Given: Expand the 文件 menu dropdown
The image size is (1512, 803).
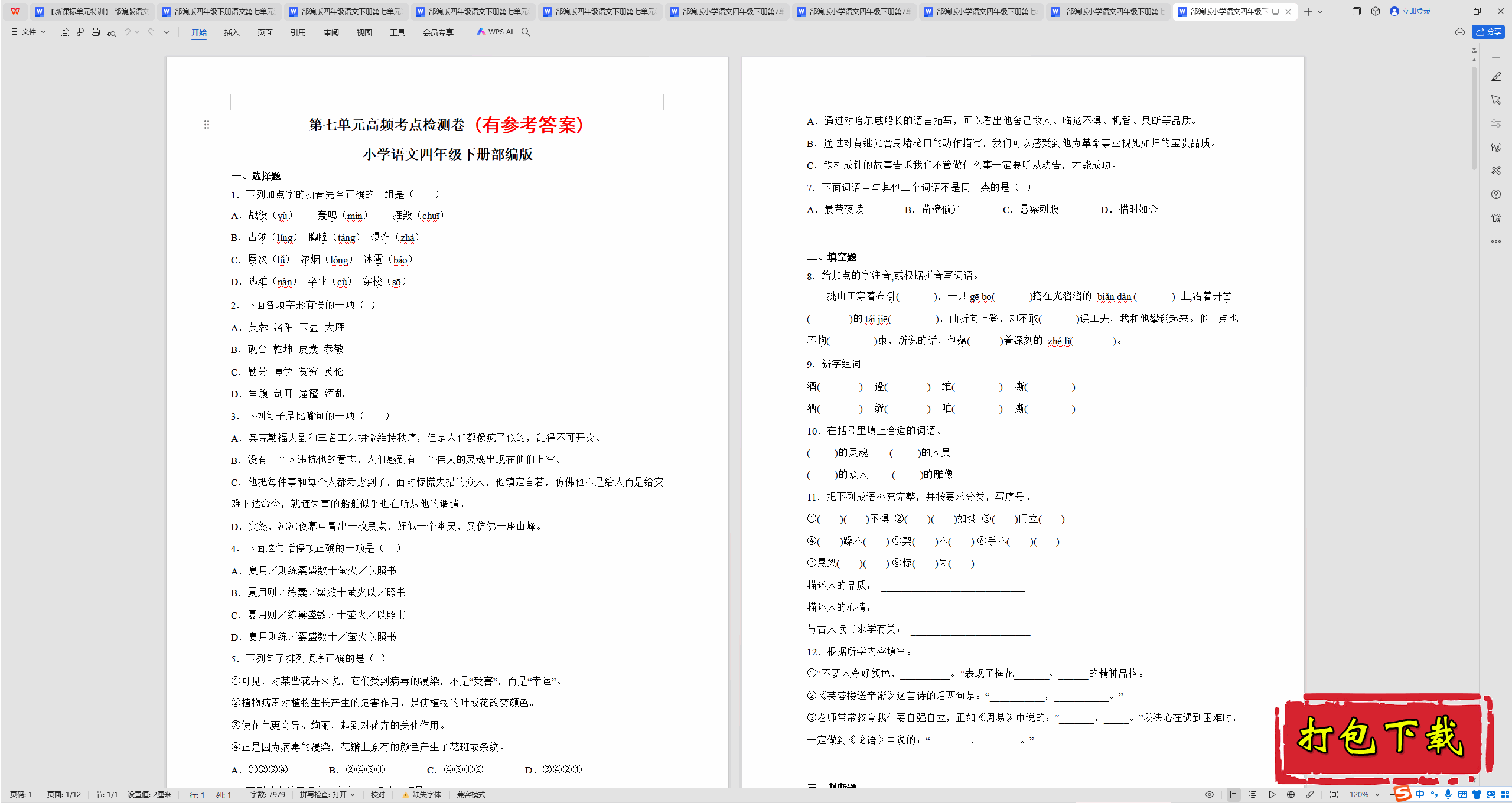Looking at the screenshot, I should pyautogui.click(x=28, y=32).
